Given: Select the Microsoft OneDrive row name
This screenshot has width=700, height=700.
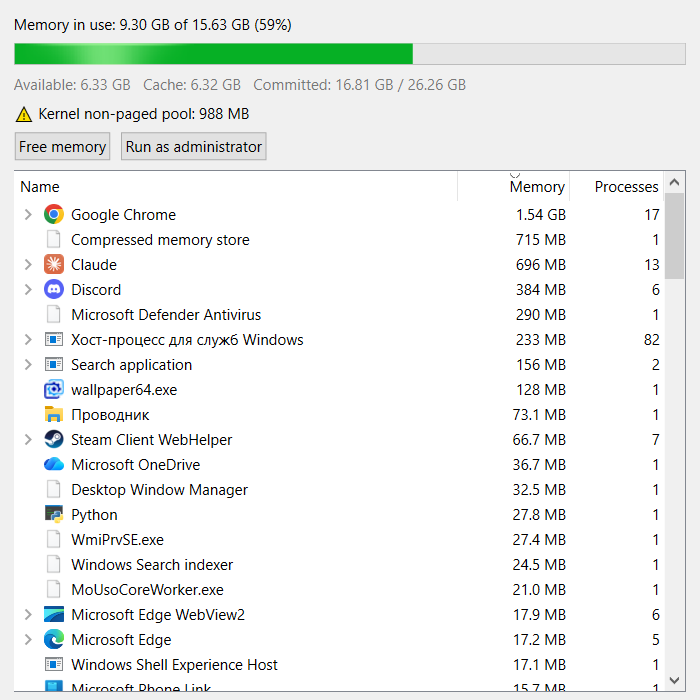Looking at the screenshot, I should tap(136, 465).
